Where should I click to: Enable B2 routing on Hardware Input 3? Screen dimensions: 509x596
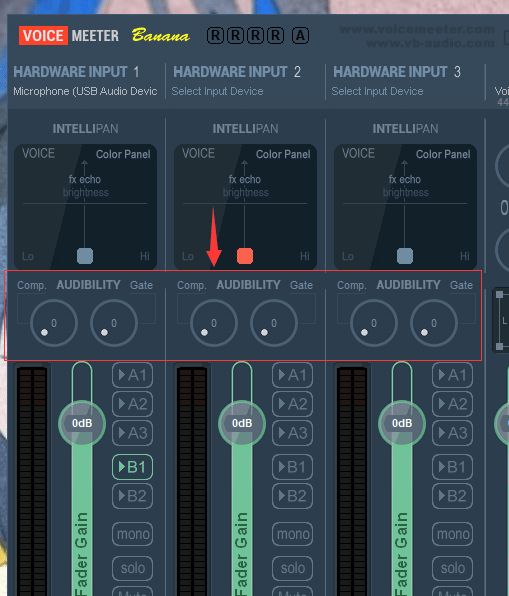point(452,496)
